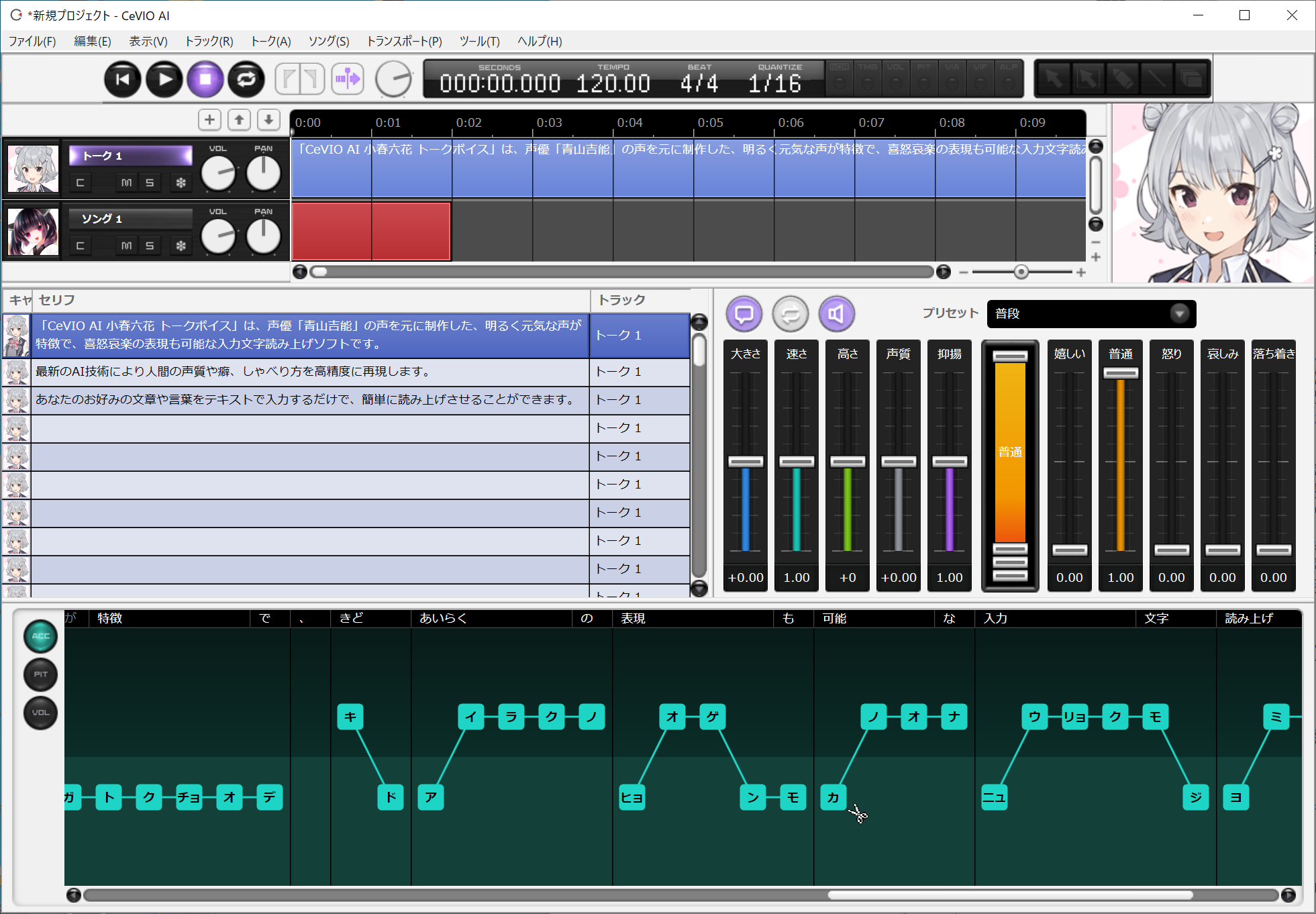Click the red ソング 1 clip in timeline
The image size is (1316, 914).
tap(371, 231)
